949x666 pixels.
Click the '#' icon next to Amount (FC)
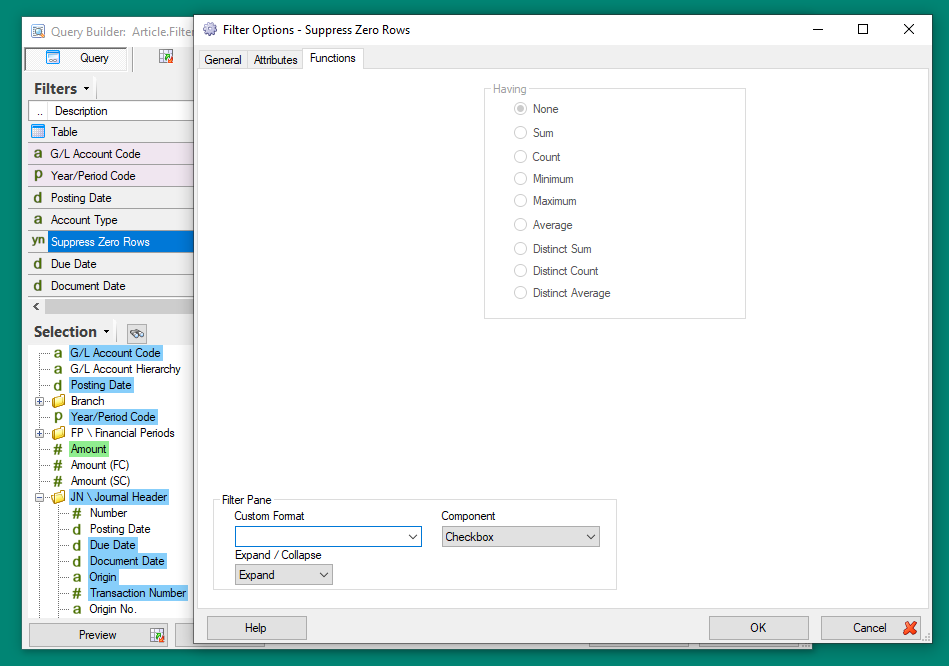tap(58, 465)
